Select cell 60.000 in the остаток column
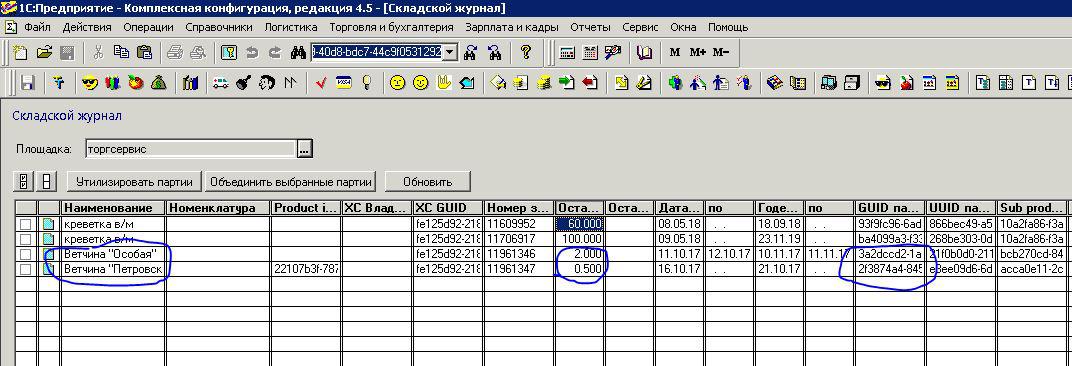This screenshot has width=1072, height=366. click(x=579, y=224)
